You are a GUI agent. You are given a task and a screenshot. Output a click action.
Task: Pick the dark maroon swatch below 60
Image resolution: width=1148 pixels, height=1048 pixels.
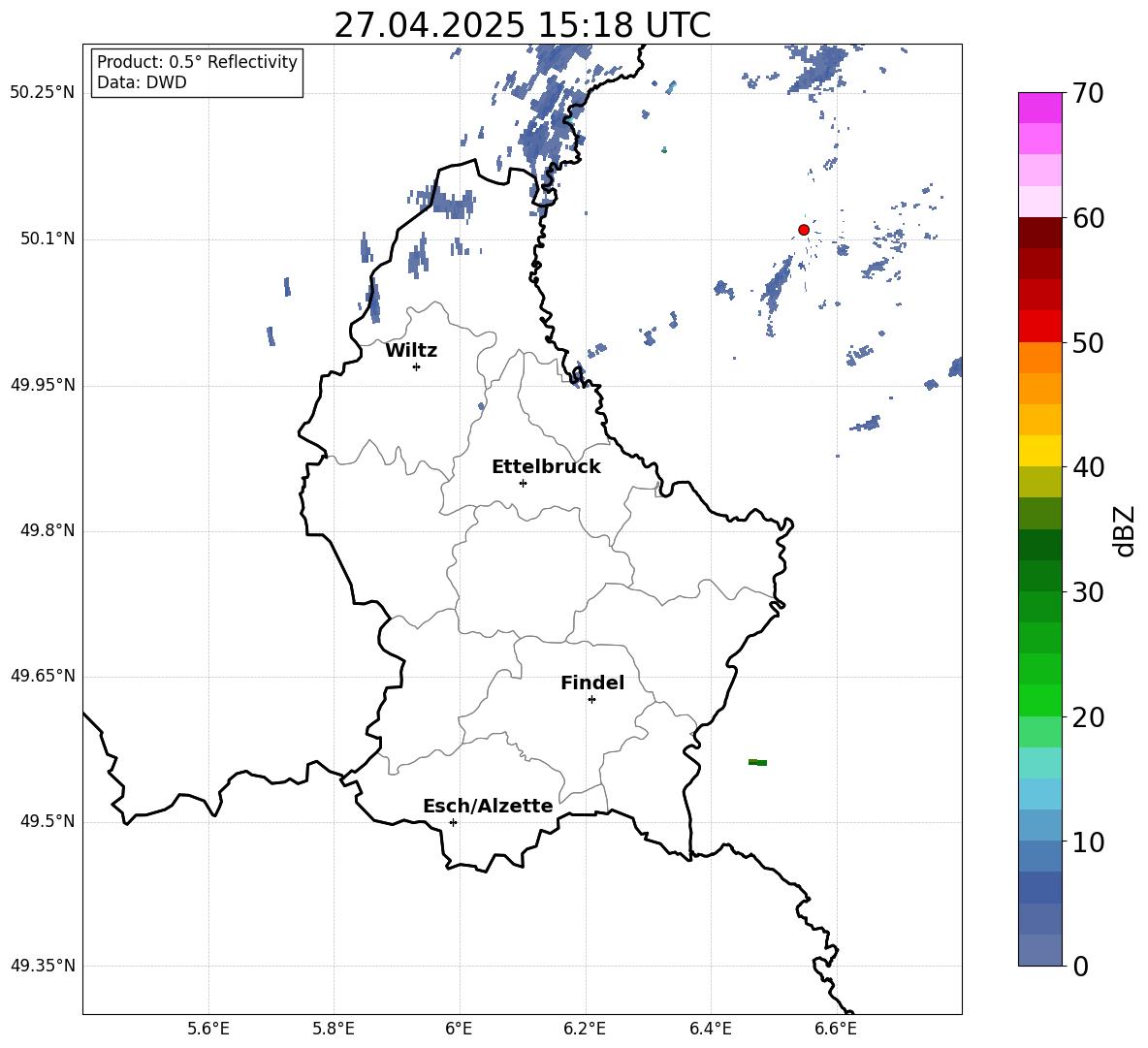tap(1039, 233)
